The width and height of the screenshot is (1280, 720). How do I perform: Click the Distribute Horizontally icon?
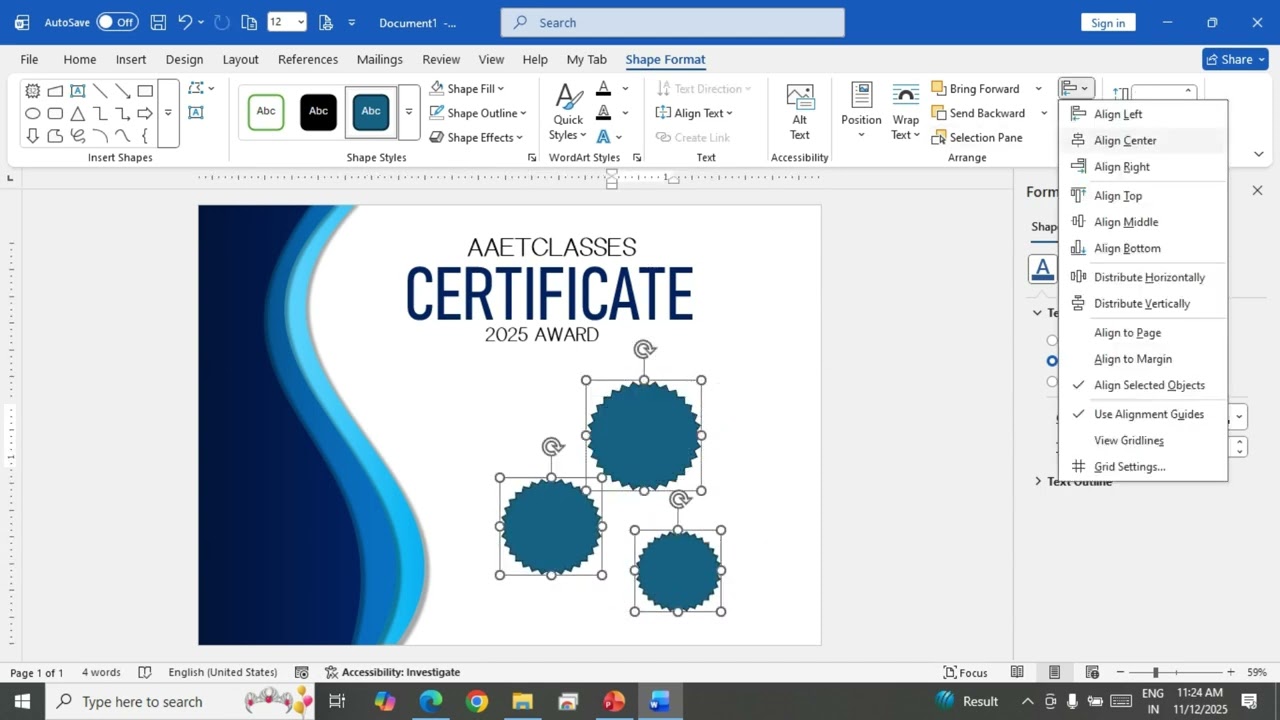point(1078,277)
